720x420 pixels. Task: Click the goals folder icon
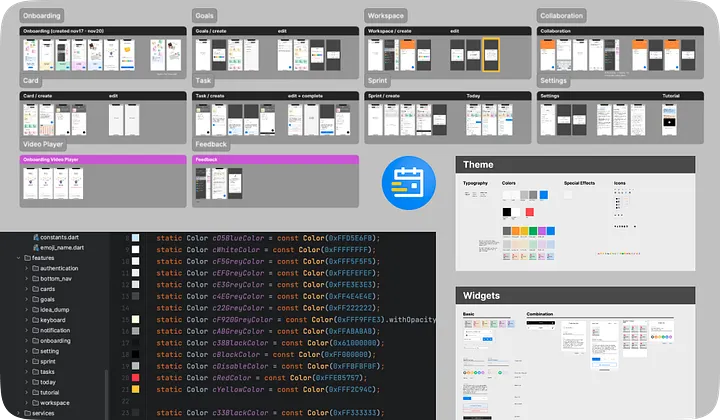coord(35,299)
